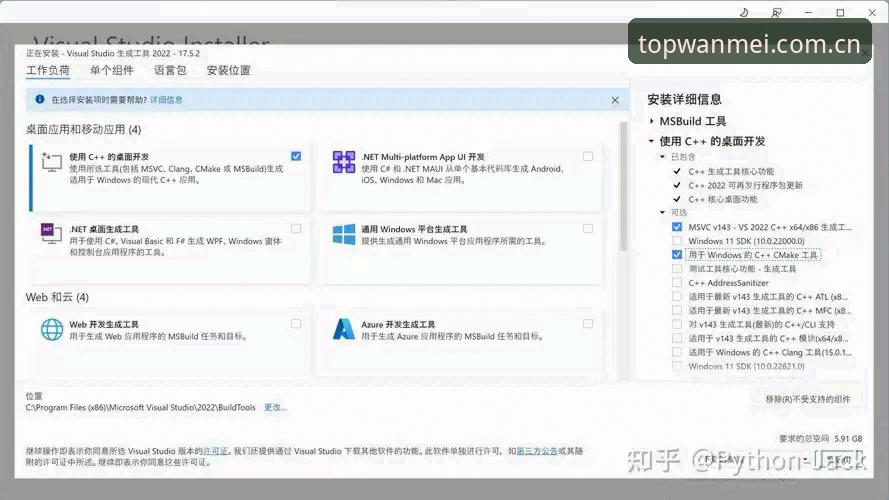The image size is (889, 500).
Task: Tick the Azure 开发生成工具 checkbox
Action: click(588, 324)
